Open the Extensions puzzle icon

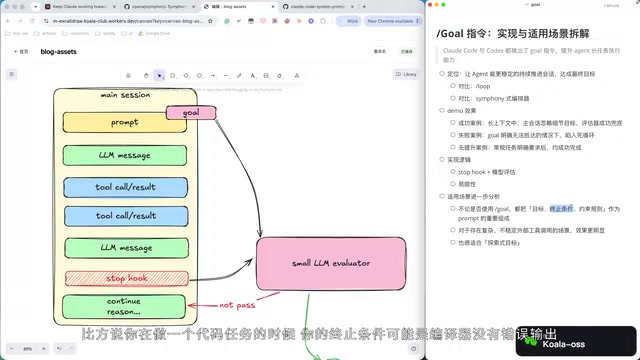pyautogui.click(x=323, y=21)
